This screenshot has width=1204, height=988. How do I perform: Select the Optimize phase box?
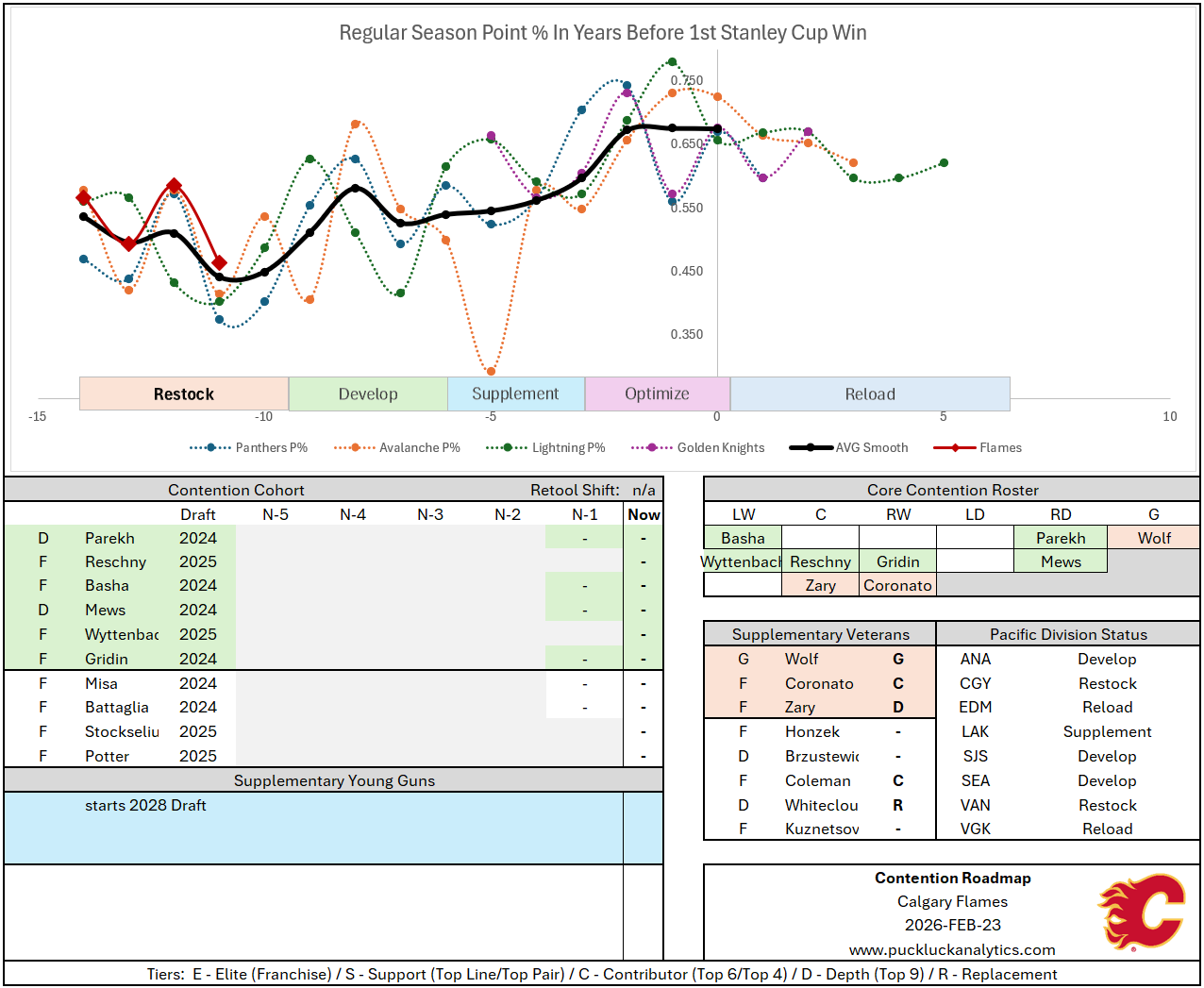[657, 394]
